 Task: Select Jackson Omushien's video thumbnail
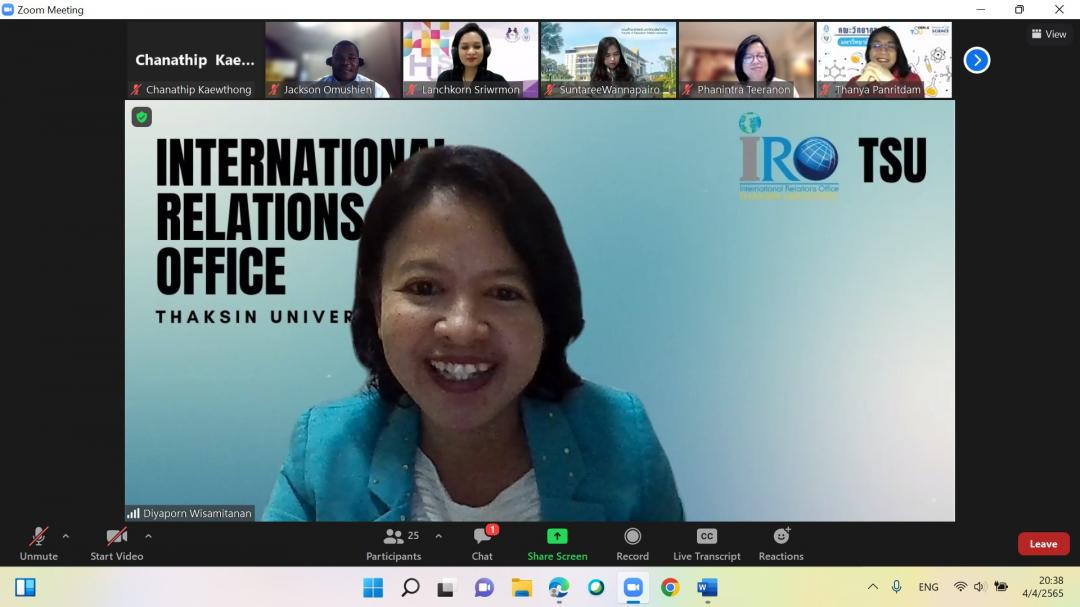click(333, 59)
